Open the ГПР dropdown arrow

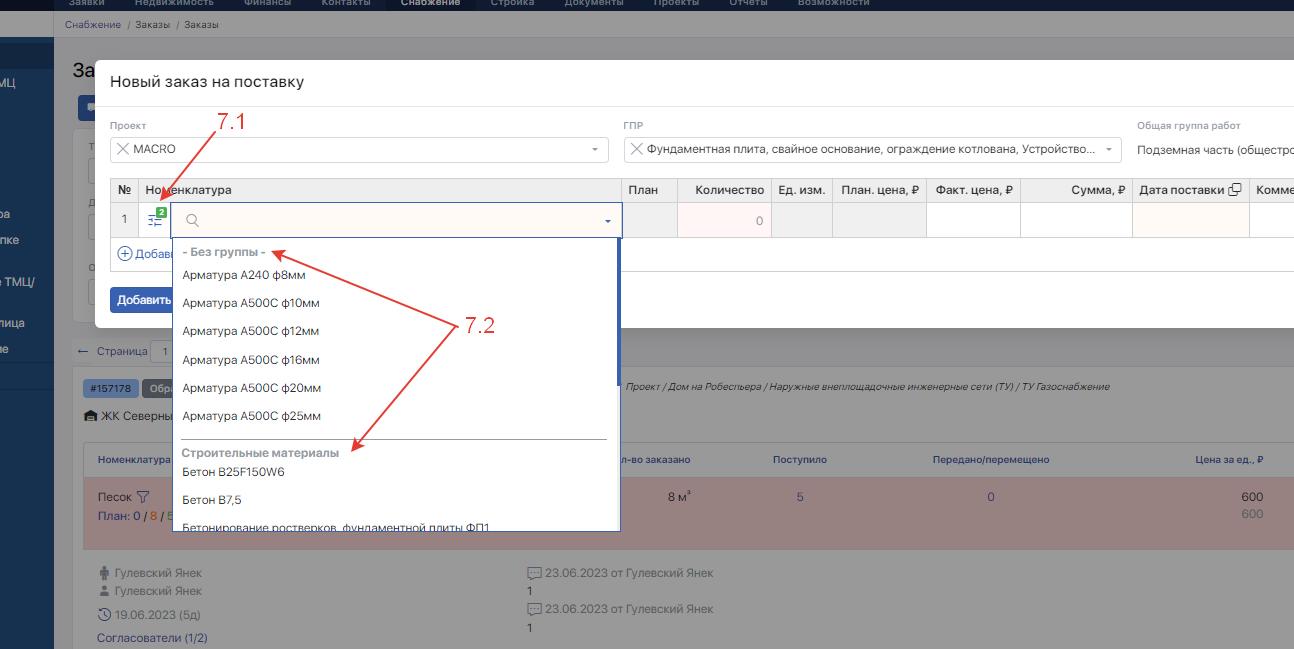pos(1108,150)
